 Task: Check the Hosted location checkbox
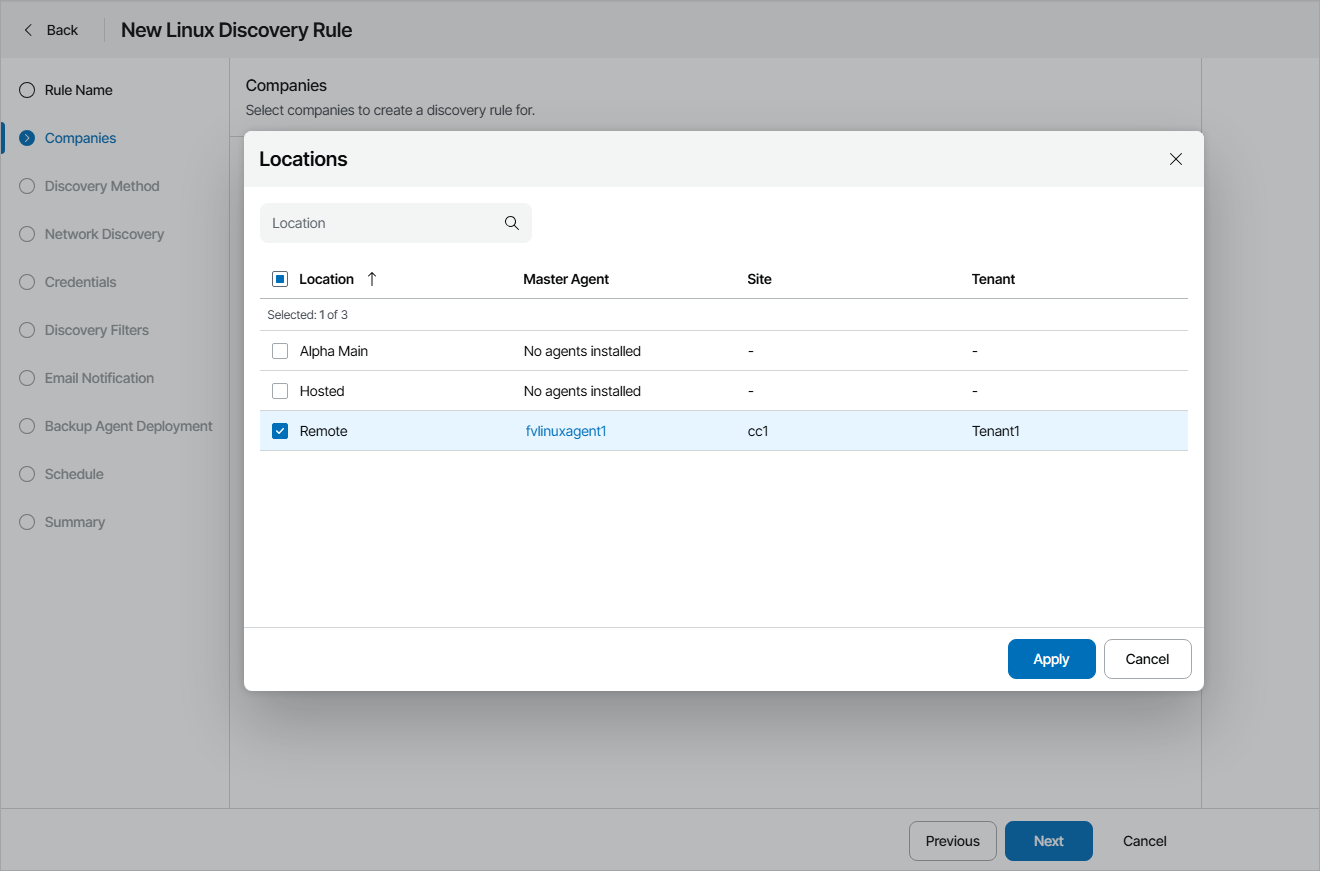280,391
